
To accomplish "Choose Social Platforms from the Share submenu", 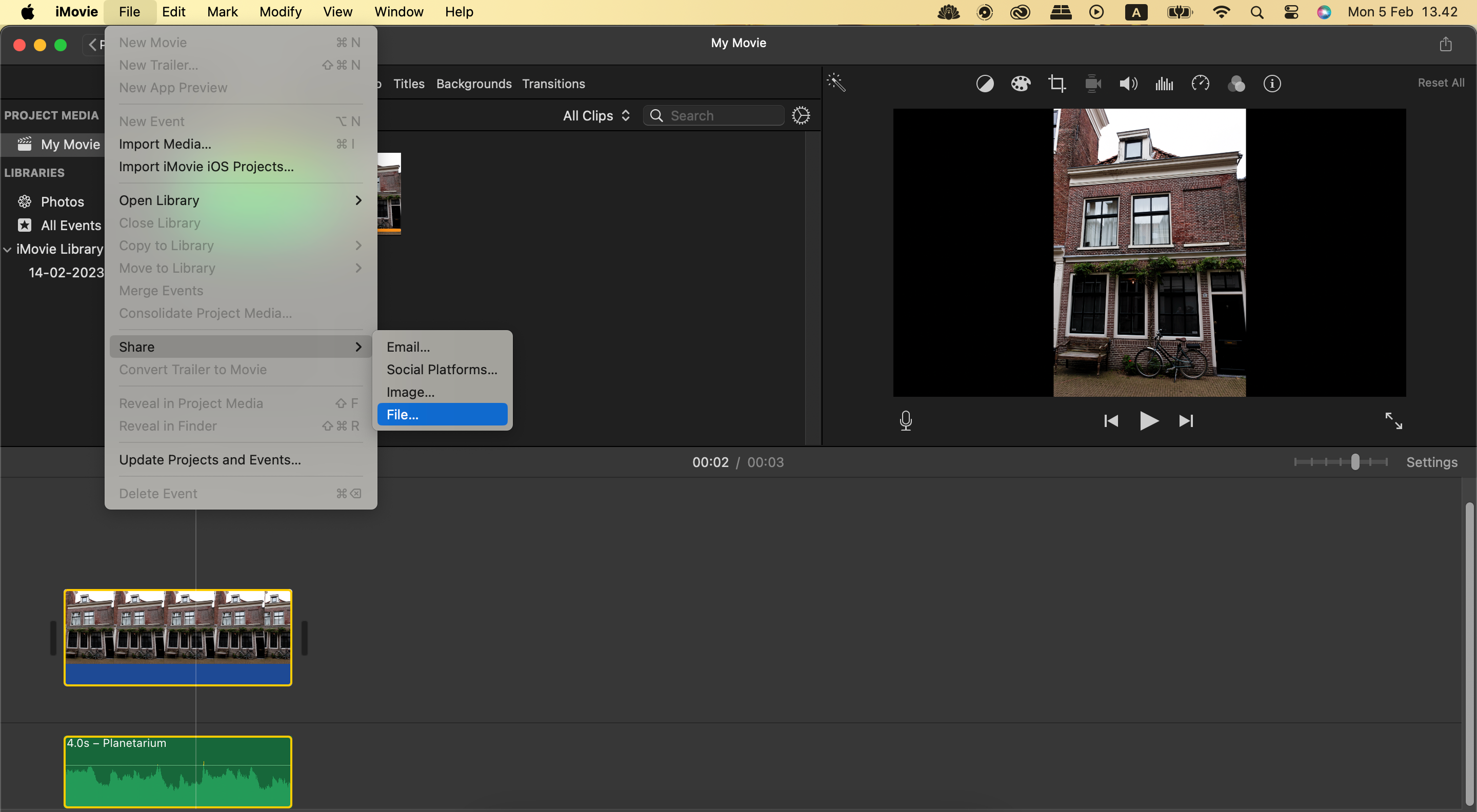I will point(441,369).
